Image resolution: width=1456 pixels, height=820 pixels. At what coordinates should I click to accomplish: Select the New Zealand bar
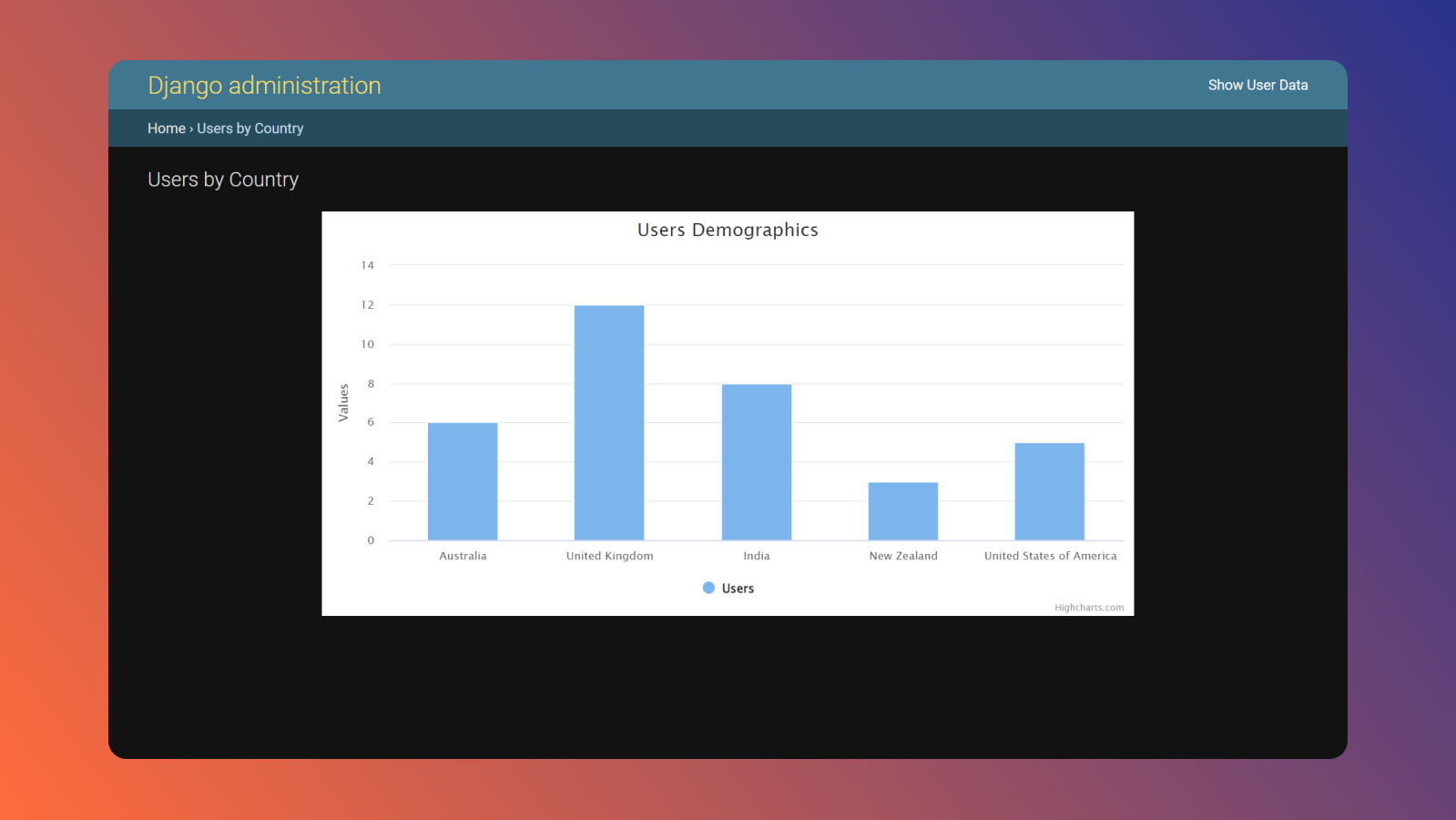tap(903, 511)
